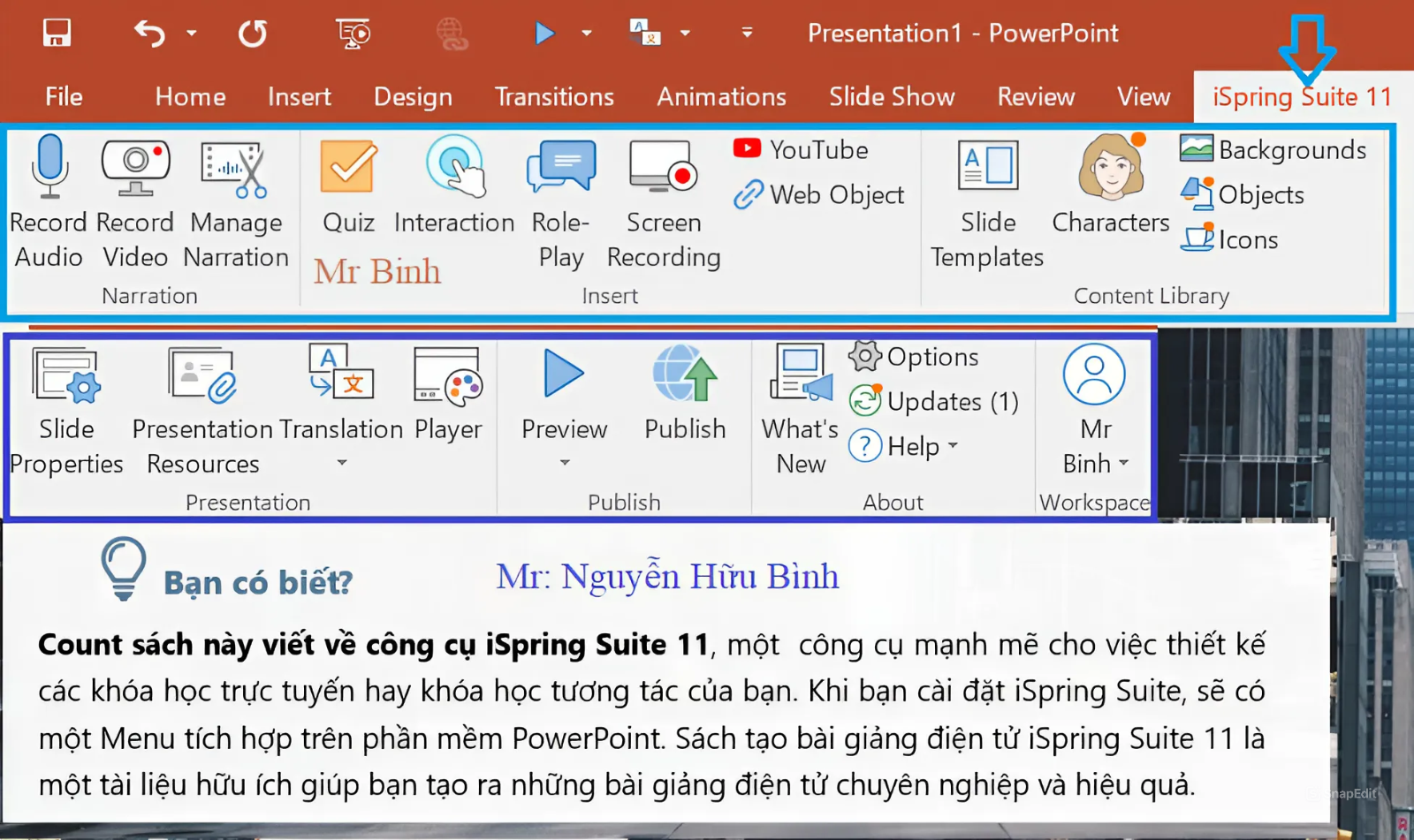Open the Animations tab

coord(721,96)
